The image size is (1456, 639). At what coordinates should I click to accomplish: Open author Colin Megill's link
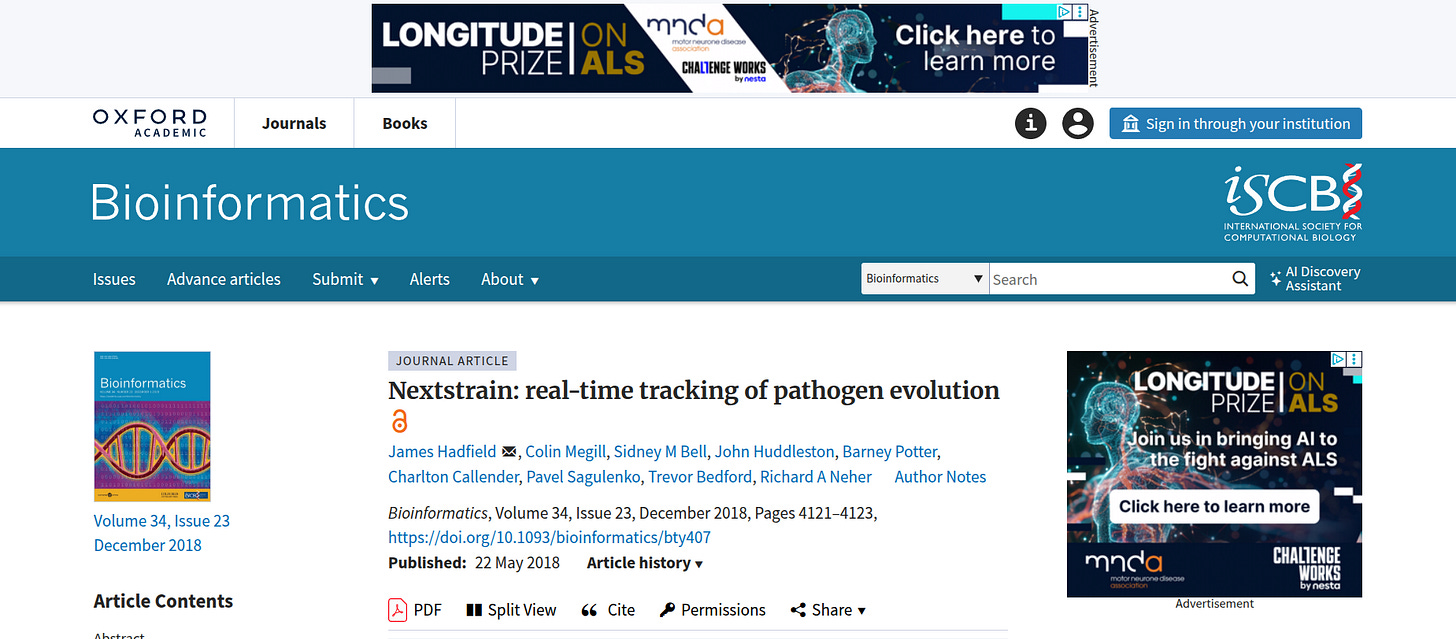tap(565, 451)
